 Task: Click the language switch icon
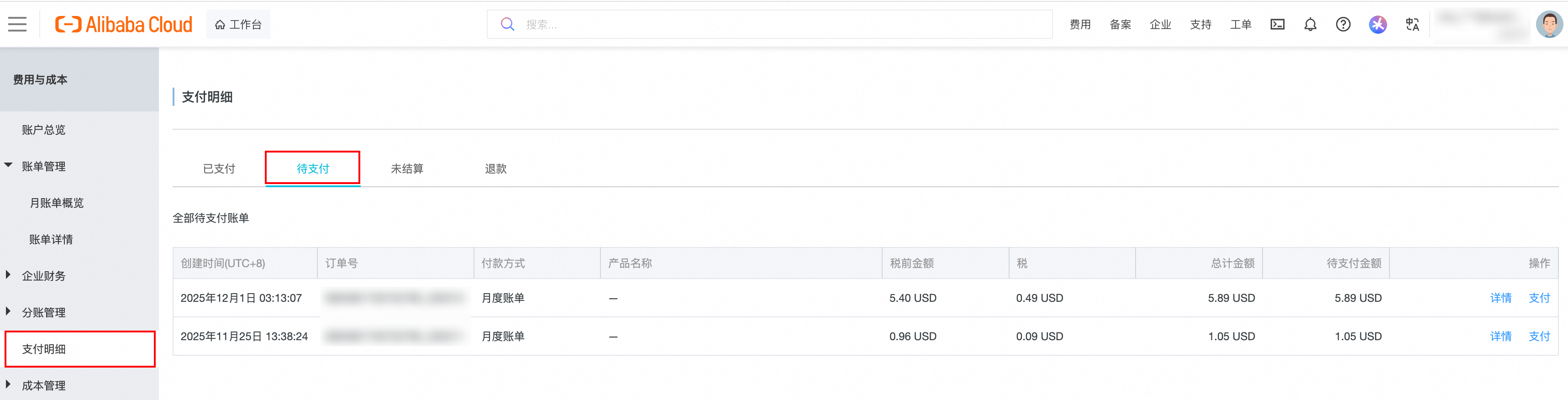(1412, 24)
